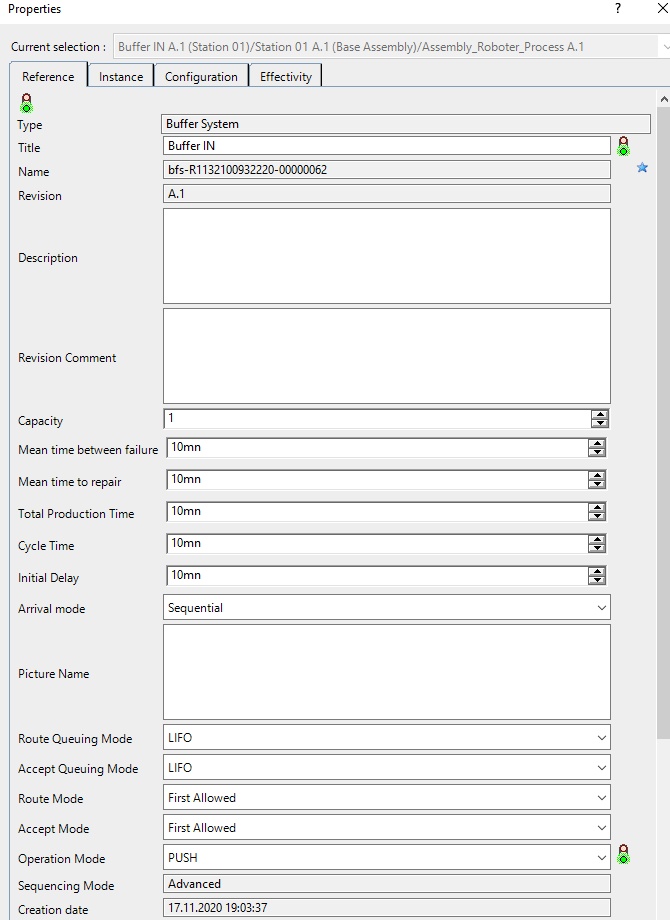Click the Total Production Time field

(x=377, y=512)
